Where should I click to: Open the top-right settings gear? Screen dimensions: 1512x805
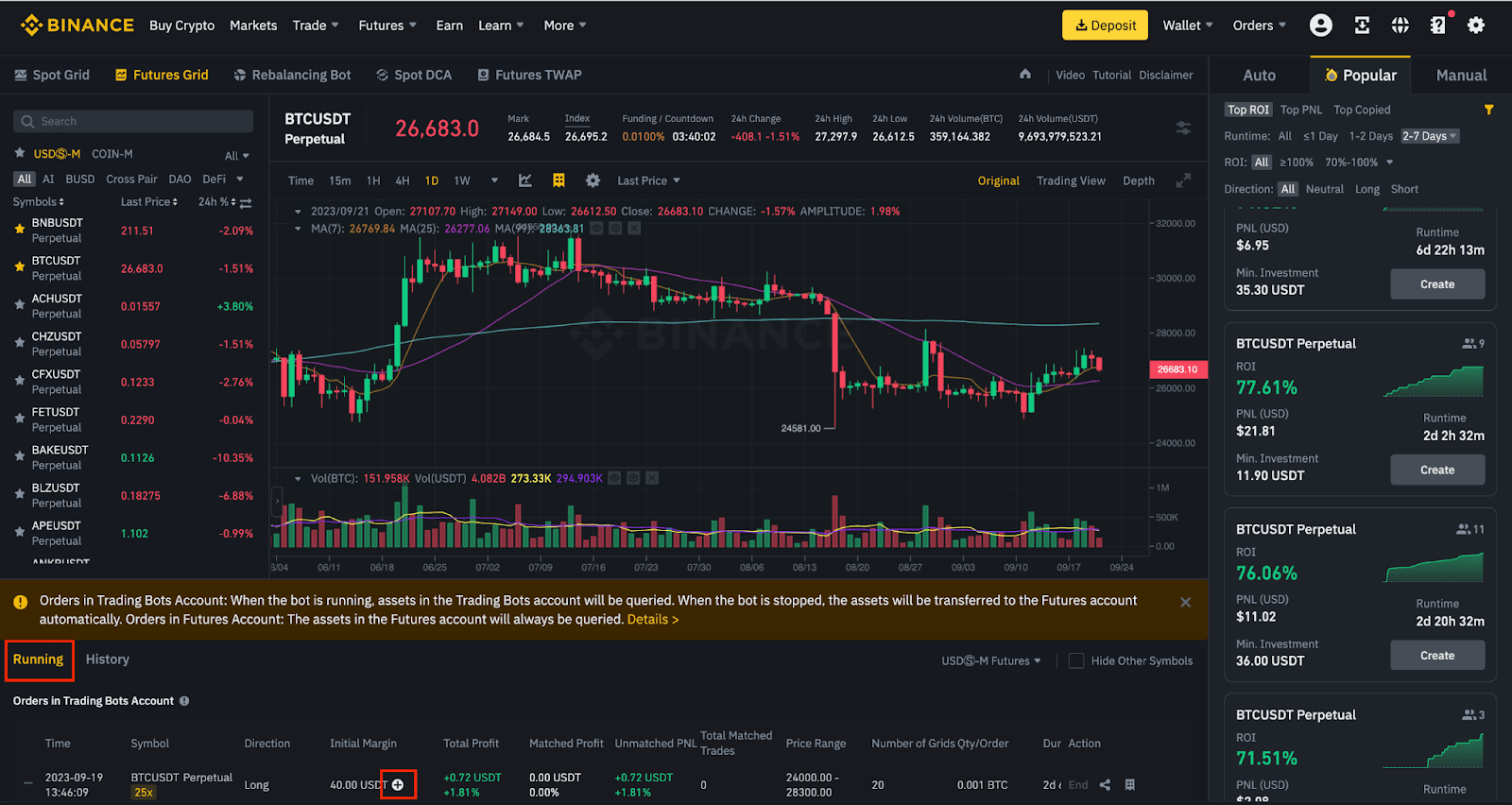[x=1475, y=26]
